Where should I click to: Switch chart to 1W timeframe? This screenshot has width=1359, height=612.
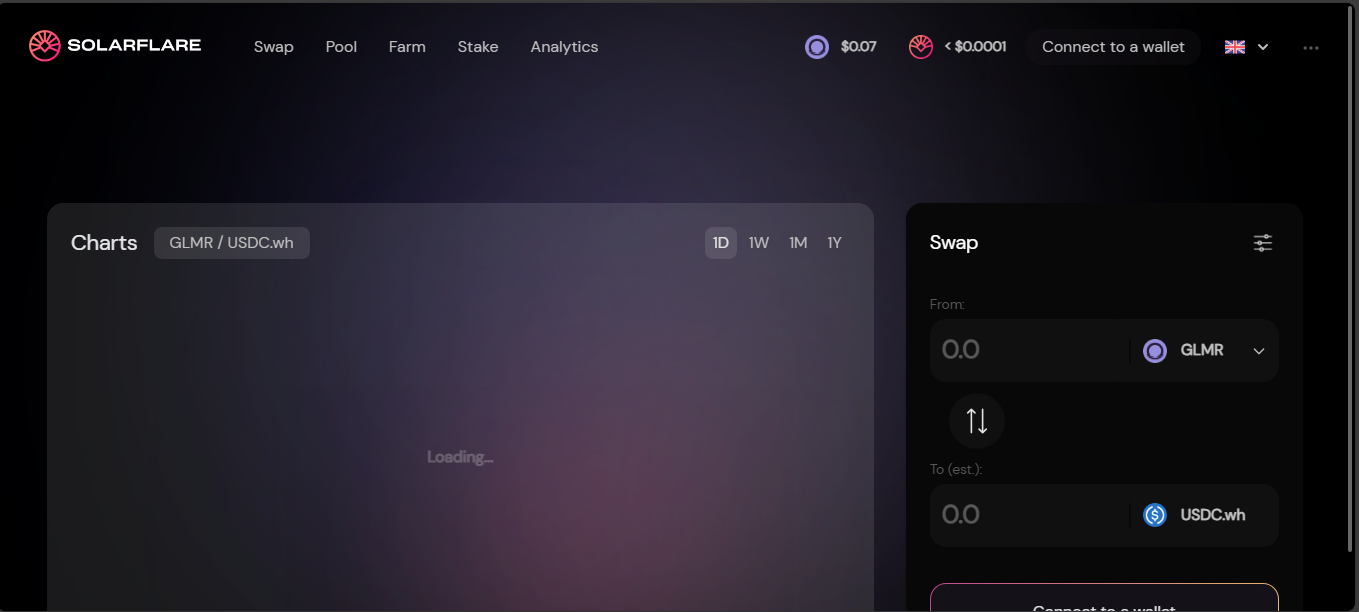pos(759,243)
